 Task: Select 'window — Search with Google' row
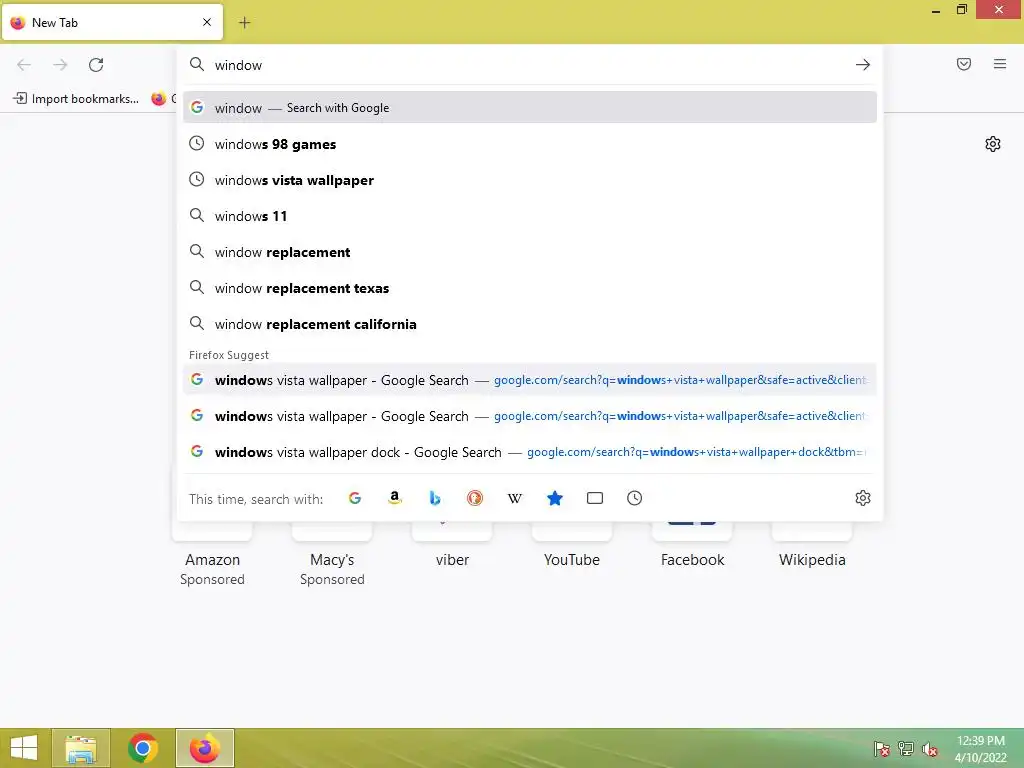[x=530, y=108]
